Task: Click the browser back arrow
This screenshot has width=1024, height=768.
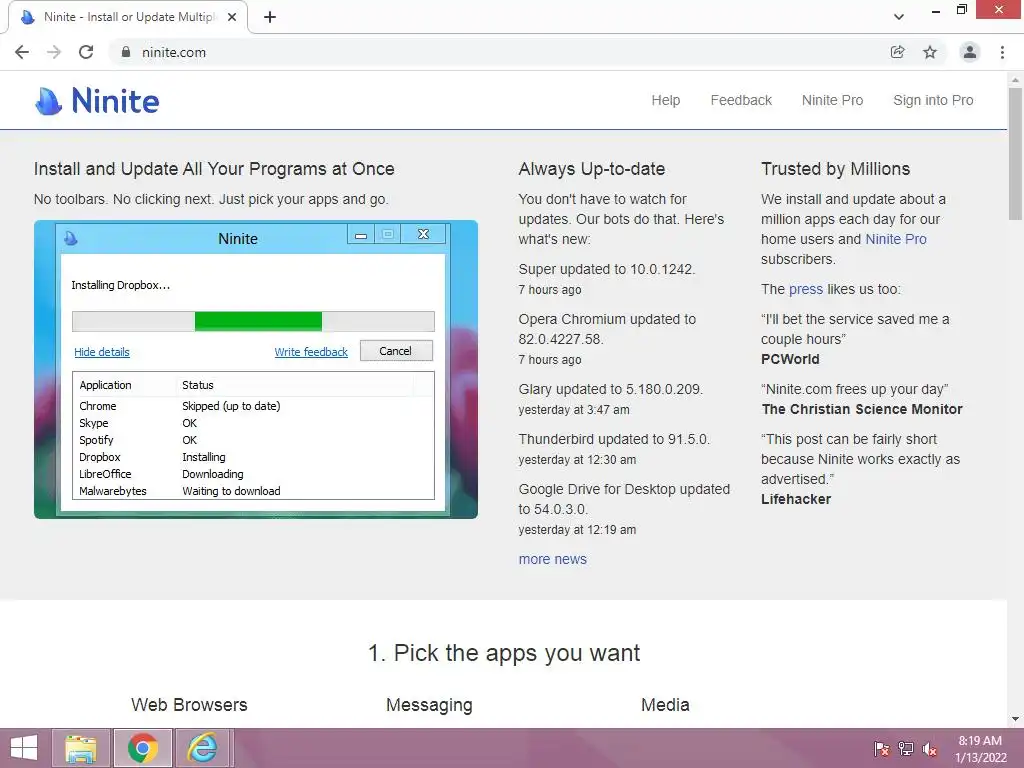Action: coord(22,52)
